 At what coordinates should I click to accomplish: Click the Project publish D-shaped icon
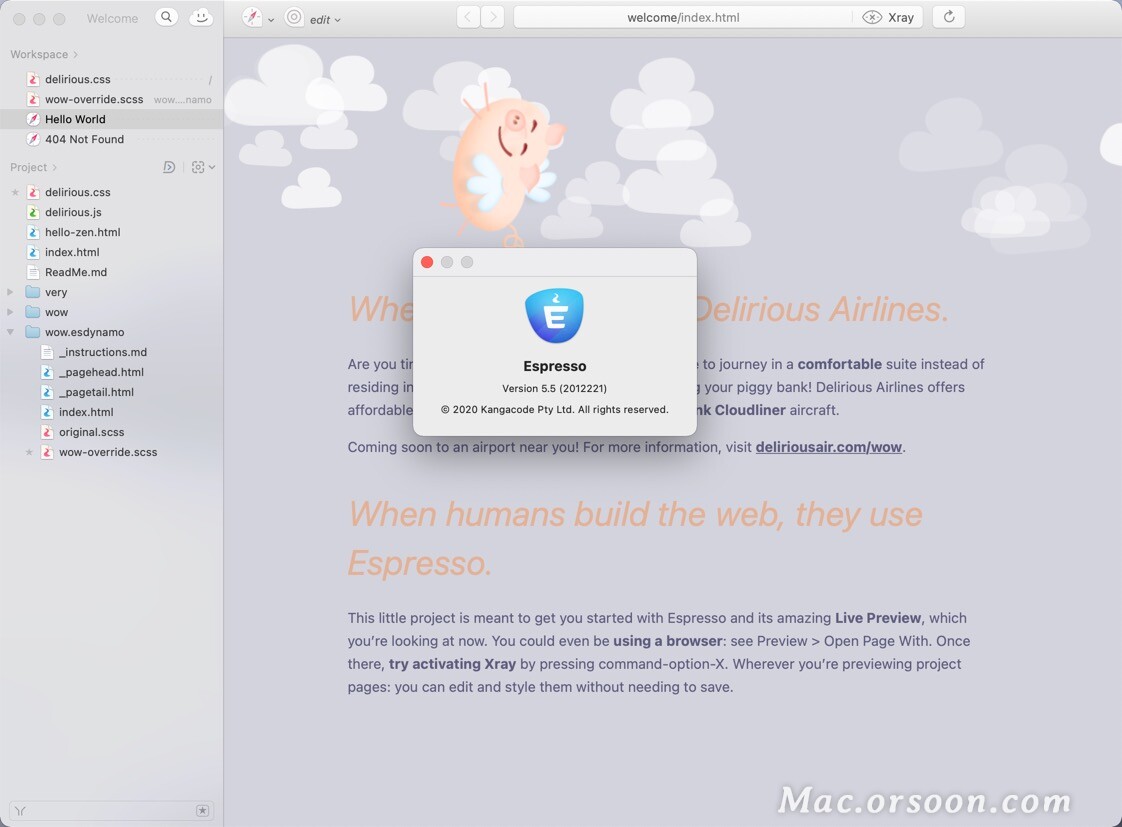click(x=169, y=167)
